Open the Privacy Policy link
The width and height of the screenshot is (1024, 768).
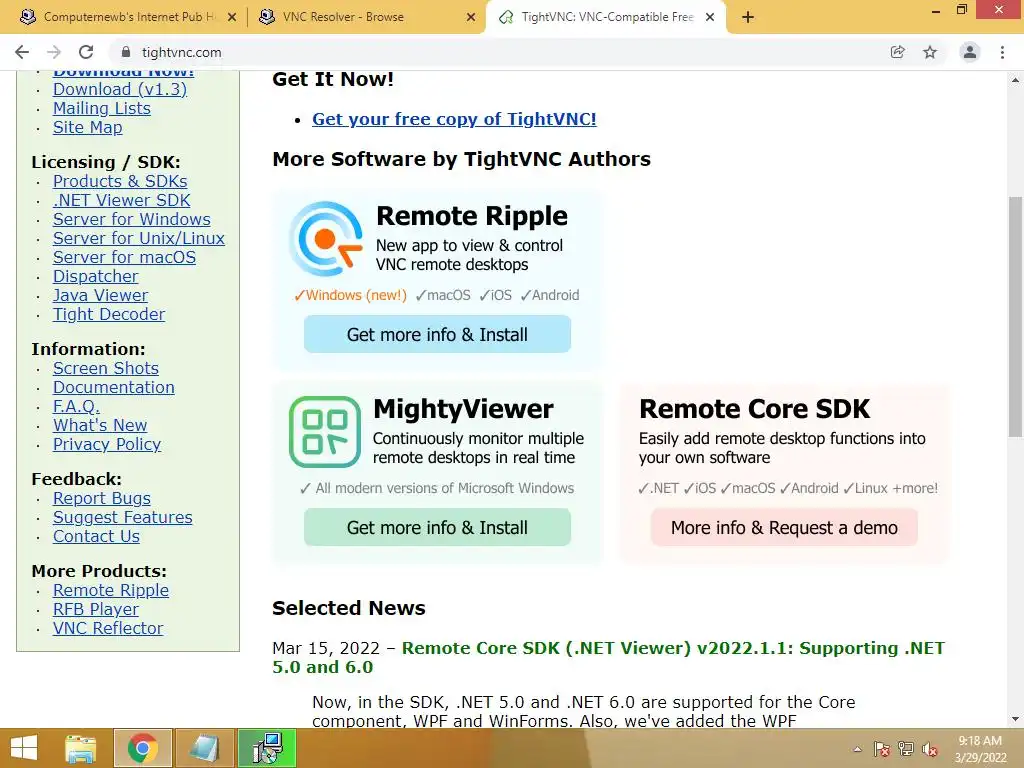pyautogui.click(x=107, y=444)
